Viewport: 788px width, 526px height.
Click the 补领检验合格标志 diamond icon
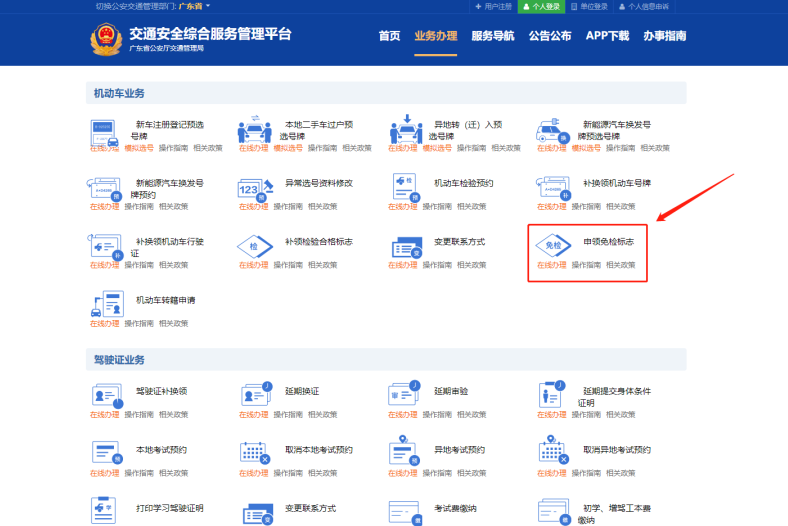(x=255, y=246)
